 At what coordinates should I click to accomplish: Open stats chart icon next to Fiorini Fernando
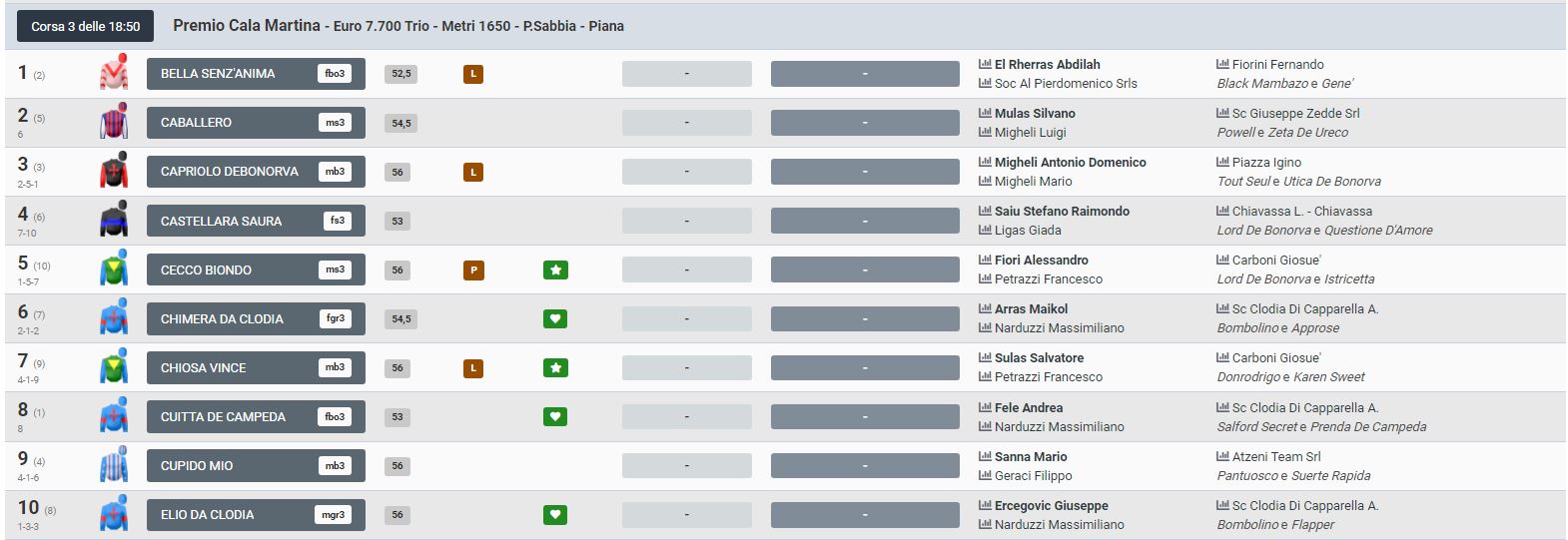coord(1222,64)
